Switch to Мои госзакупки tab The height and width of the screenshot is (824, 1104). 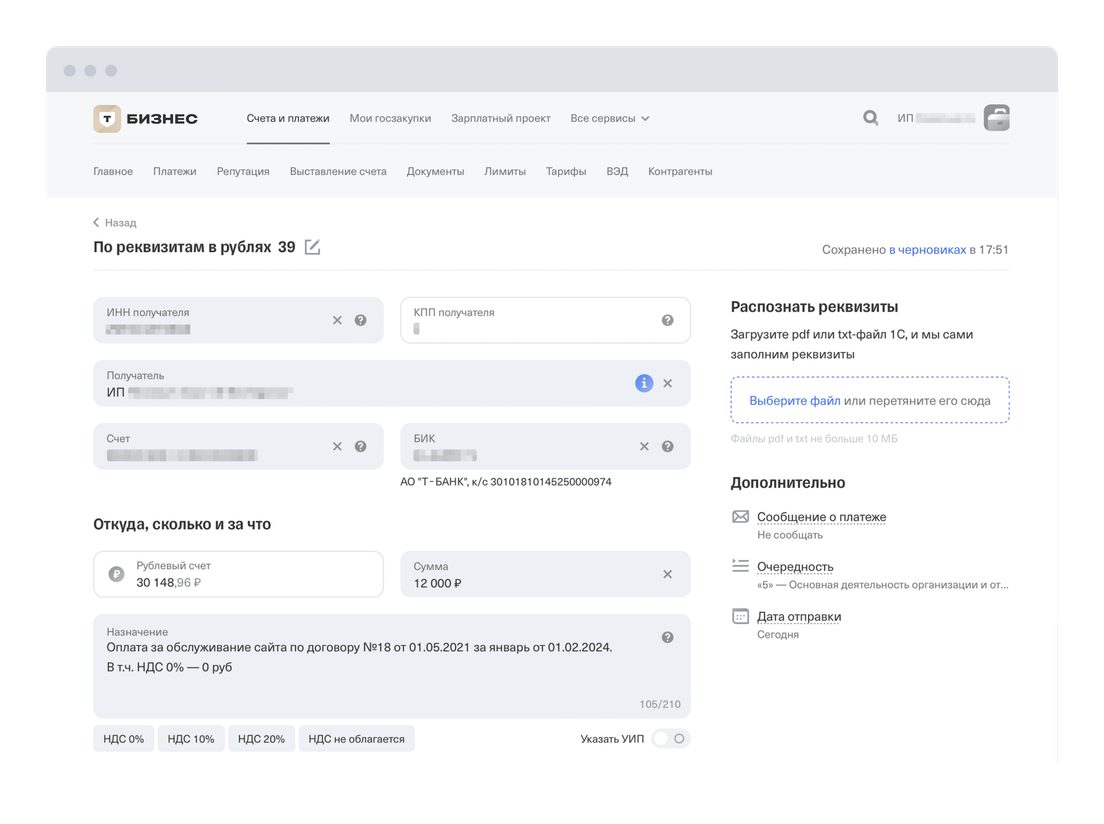390,118
